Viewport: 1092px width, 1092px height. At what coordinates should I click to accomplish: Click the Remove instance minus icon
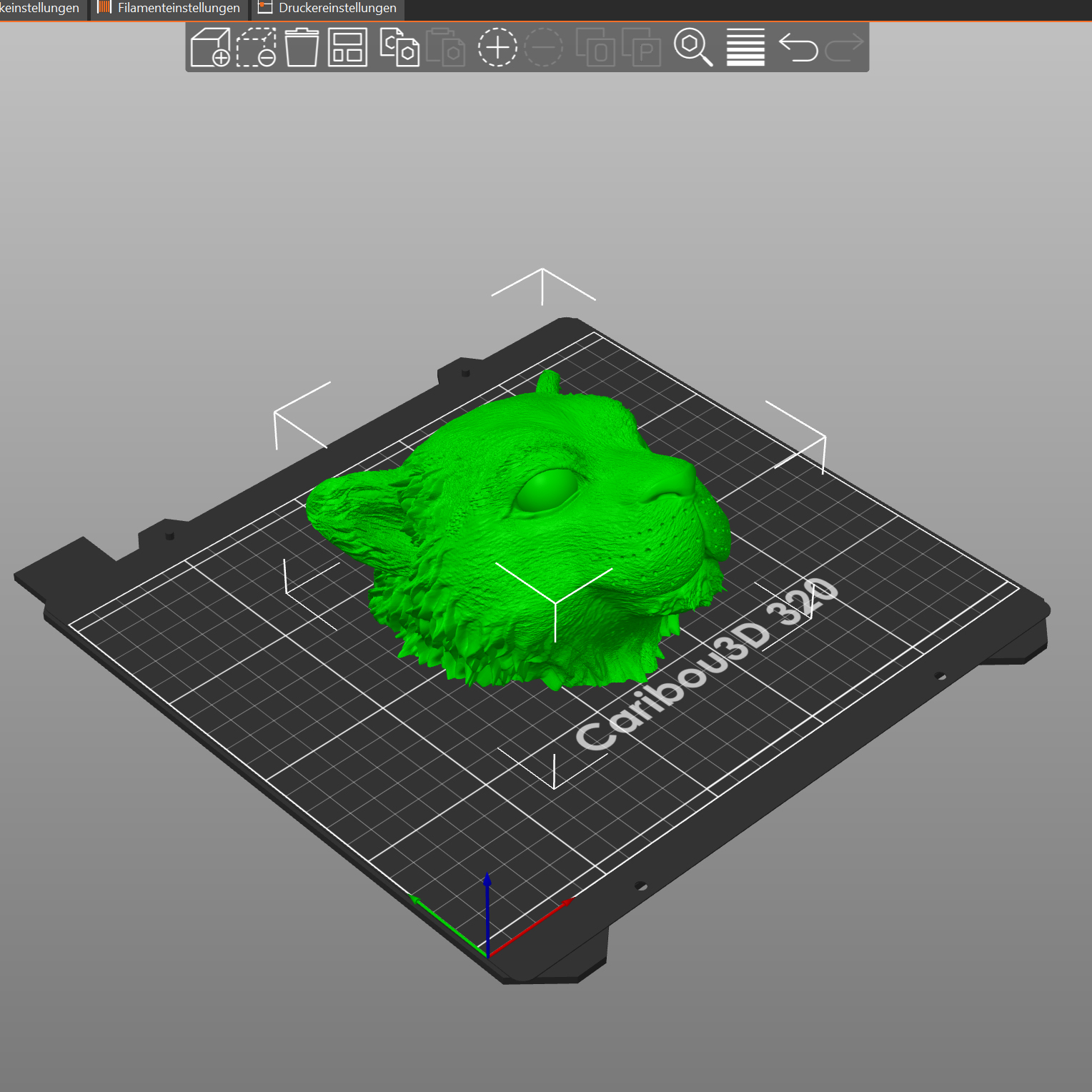[x=544, y=47]
